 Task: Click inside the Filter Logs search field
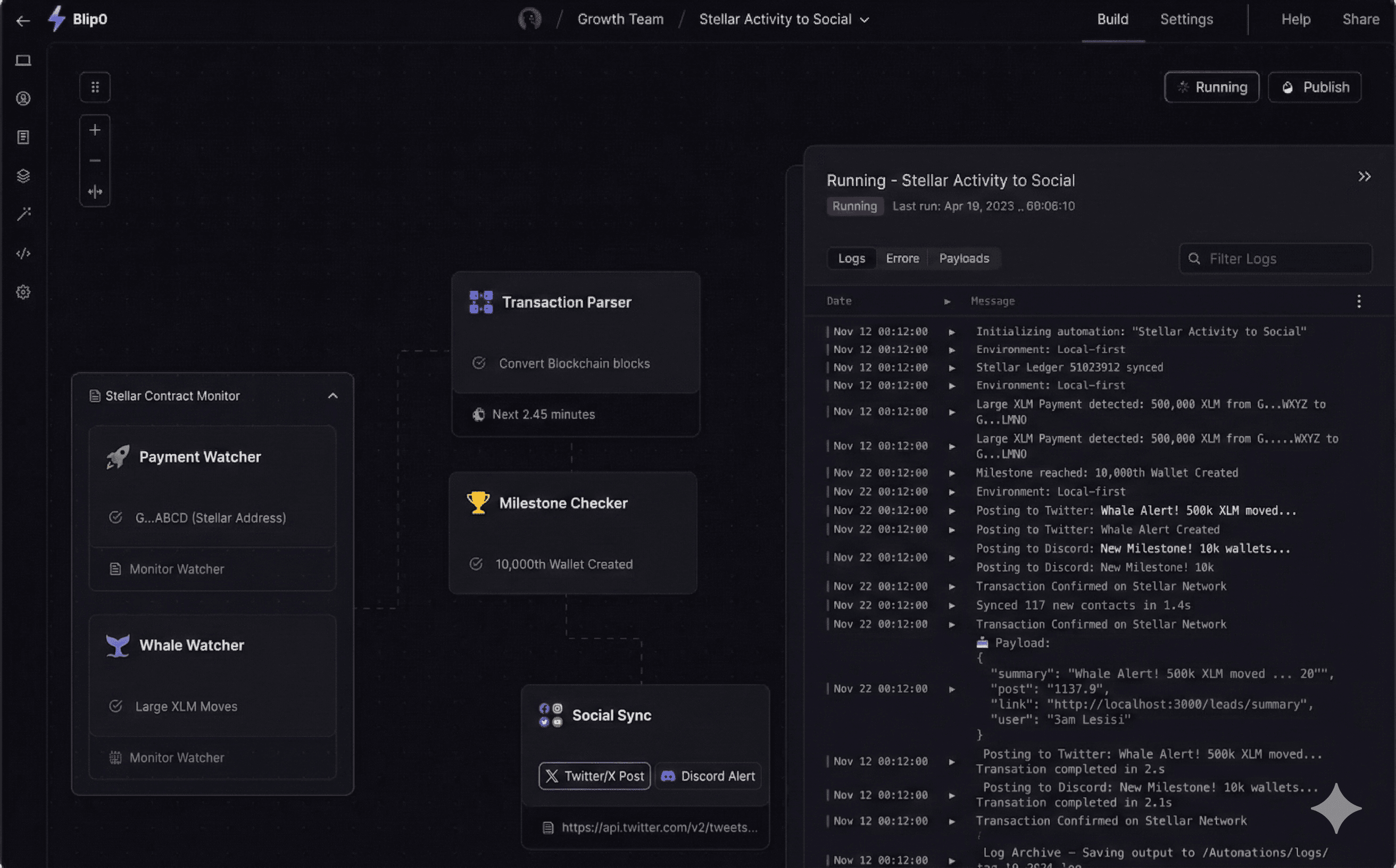(1275, 258)
